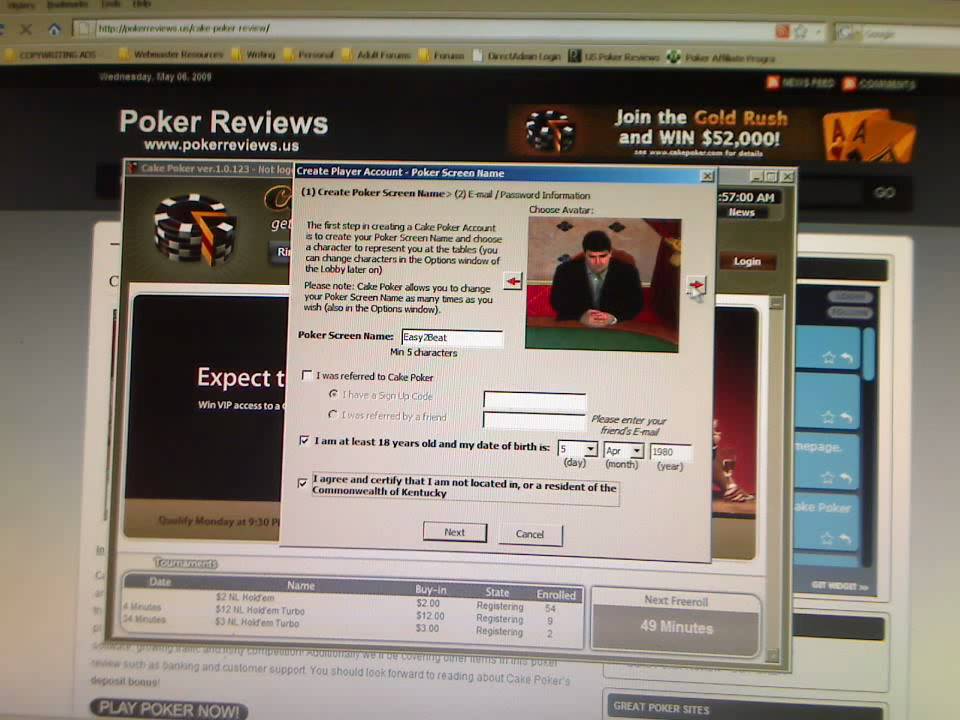Check the I was referred to Cake Poker box
Viewport: 960px width, 720px height.
pos(307,375)
